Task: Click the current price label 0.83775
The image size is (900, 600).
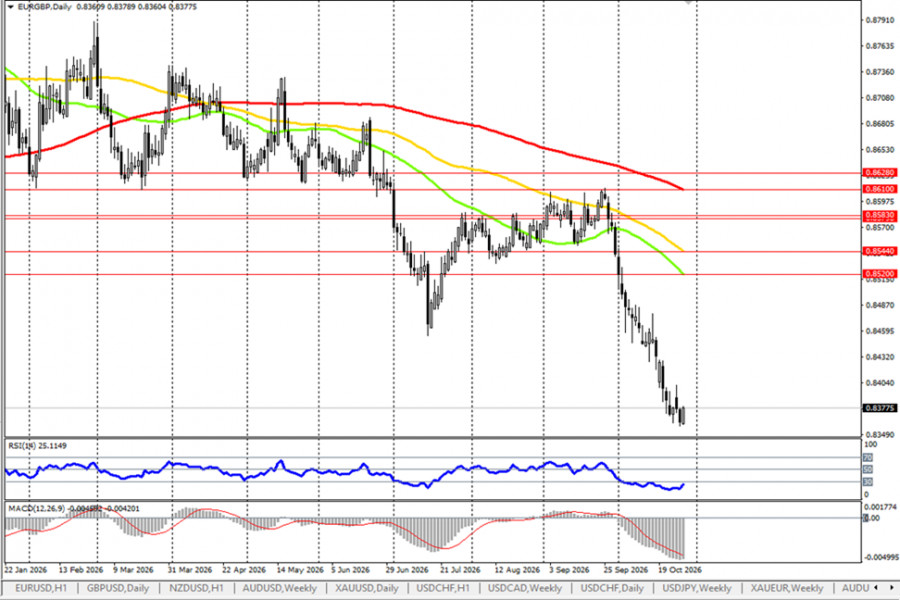Action: [879, 408]
